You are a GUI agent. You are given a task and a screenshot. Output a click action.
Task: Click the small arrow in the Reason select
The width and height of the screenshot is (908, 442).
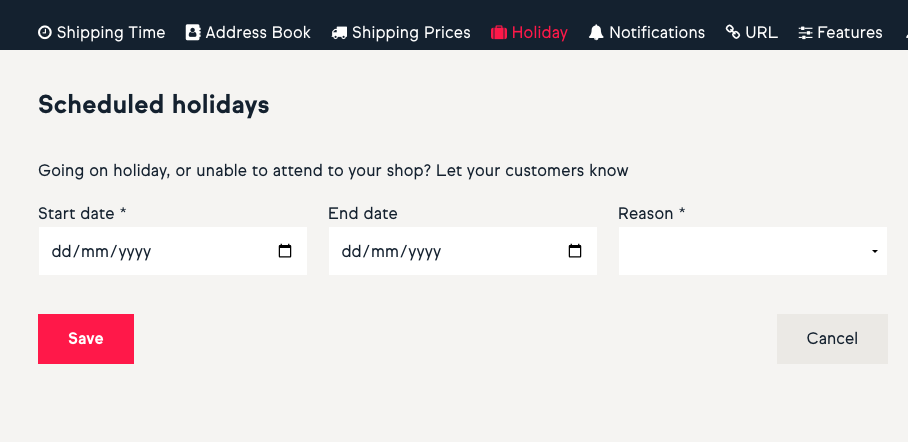pos(874,251)
